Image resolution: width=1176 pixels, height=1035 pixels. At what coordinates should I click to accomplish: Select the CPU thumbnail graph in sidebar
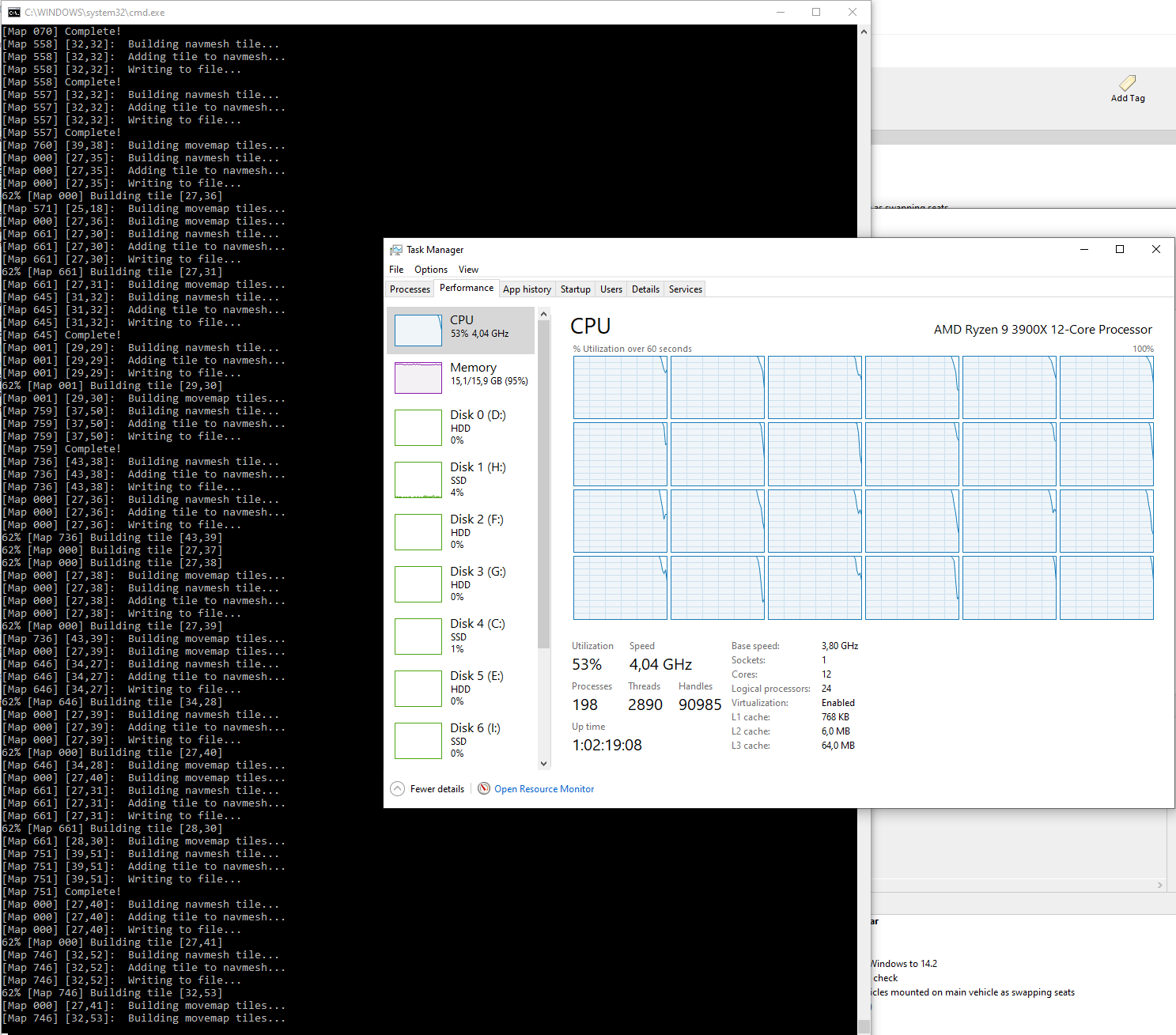click(x=418, y=331)
